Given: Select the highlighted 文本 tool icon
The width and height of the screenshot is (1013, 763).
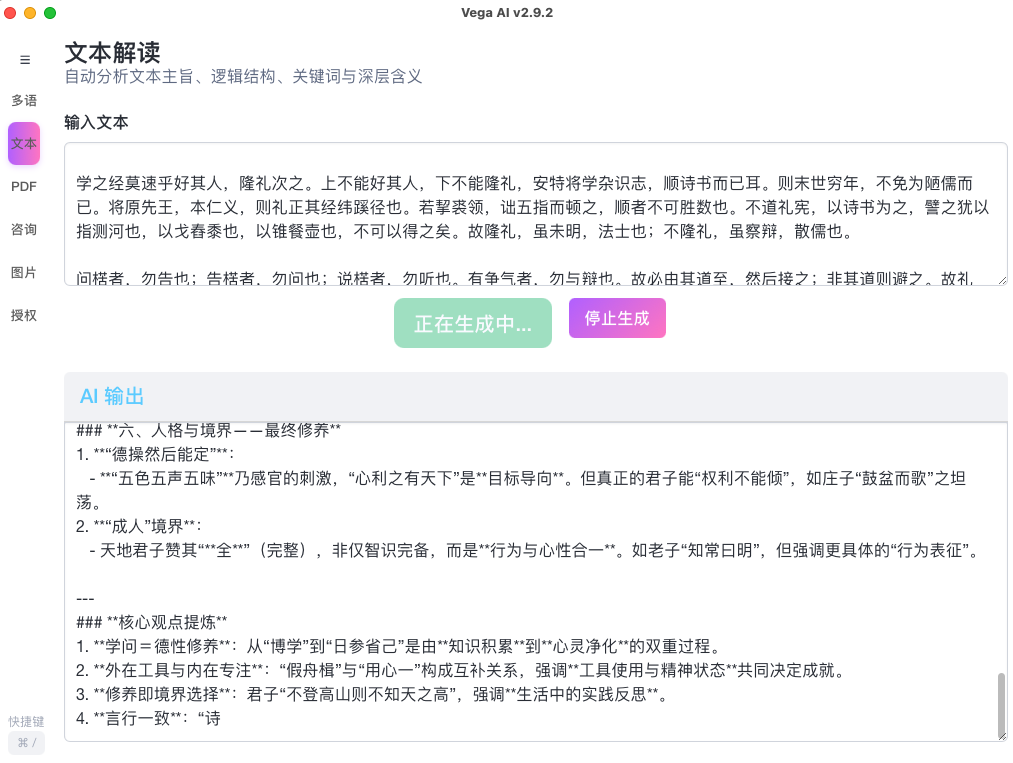Looking at the screenshot, I should coord(24,143).
